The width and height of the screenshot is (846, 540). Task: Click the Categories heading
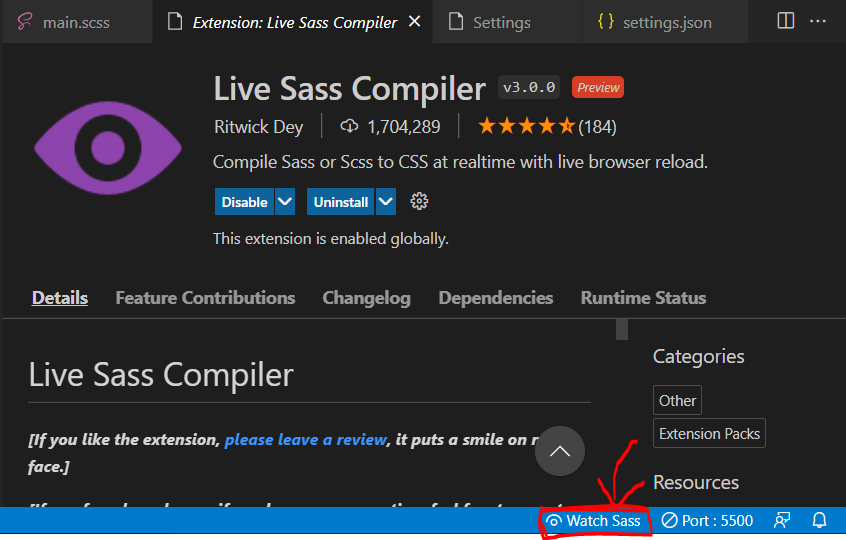pos(698,357)
